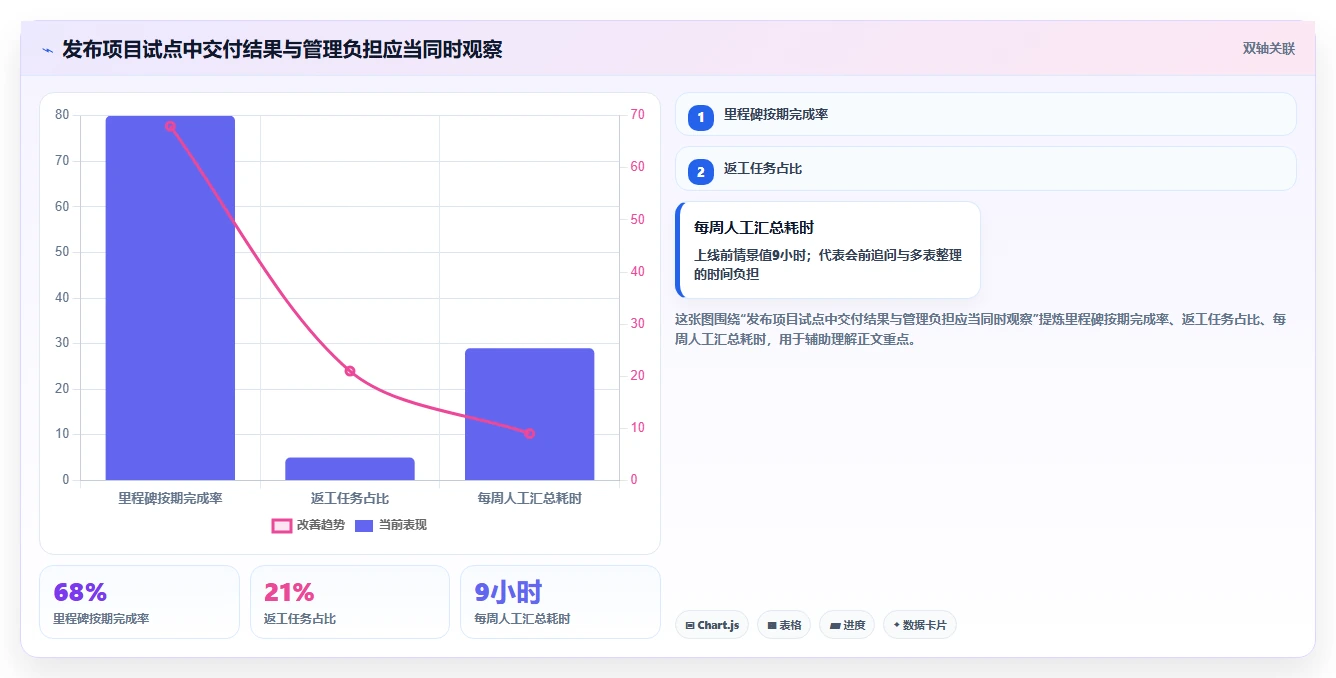Viewport: 1336px width, 678px height.
Task: Click the trend line point above 返工任务占比
Action: tap(350, 371)
